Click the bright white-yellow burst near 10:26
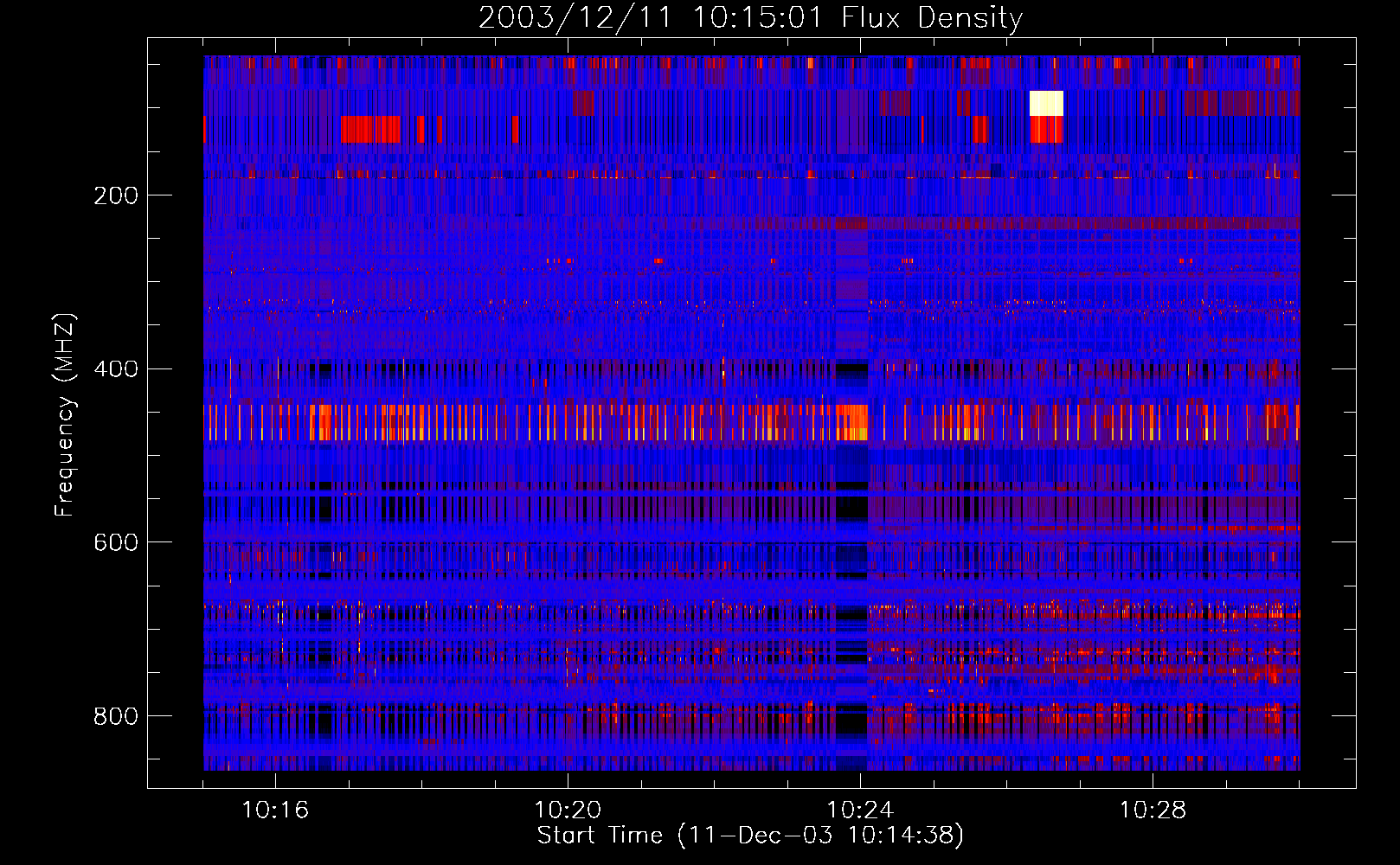The width and height of the screenshot is (1400, 865). [x=1046, y=103]
